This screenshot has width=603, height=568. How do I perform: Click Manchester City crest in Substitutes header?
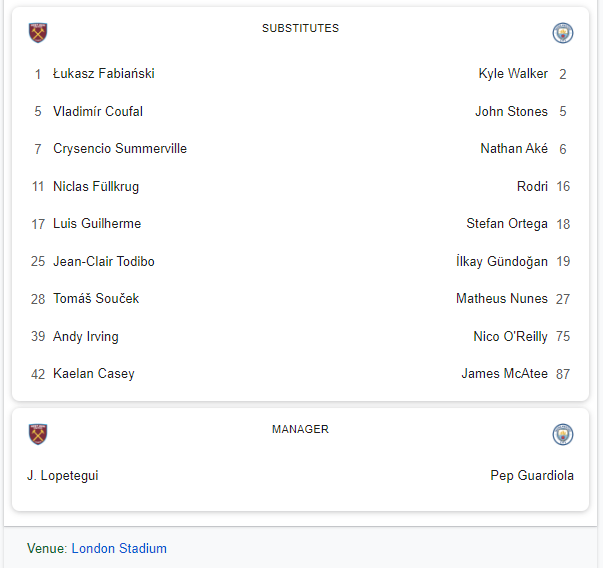pos(563,33)
